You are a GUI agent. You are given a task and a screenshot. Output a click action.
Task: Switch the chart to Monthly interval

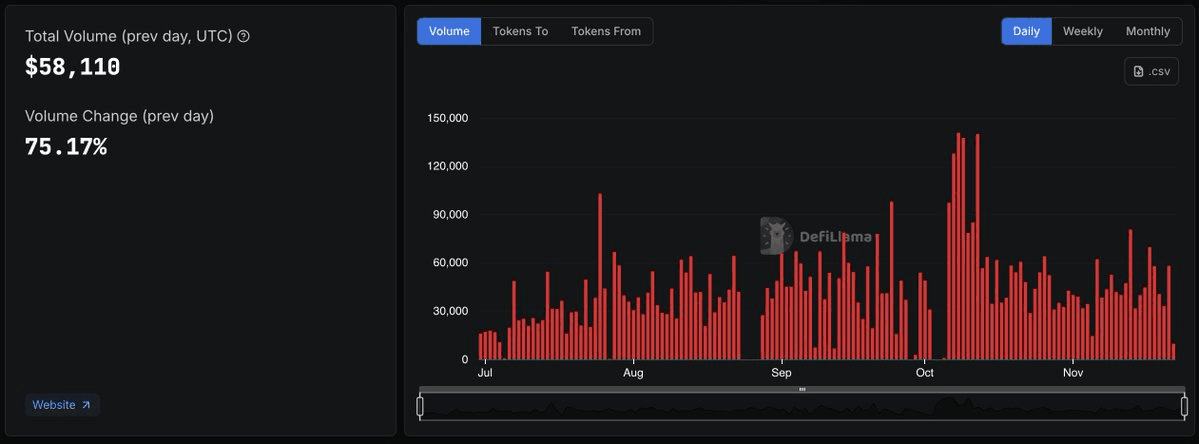[1147, 31]
